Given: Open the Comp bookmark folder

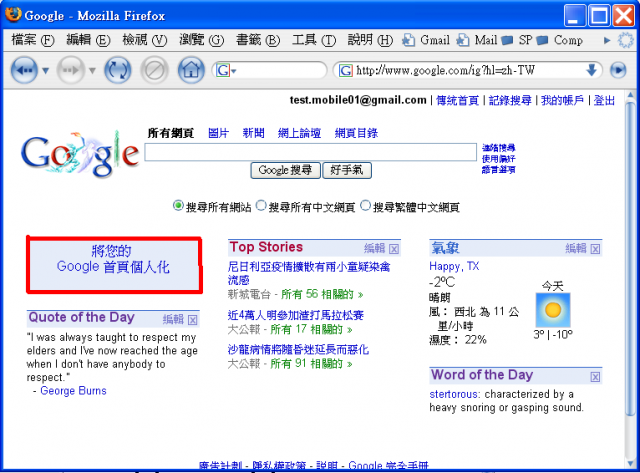Looking at the screenshot, I should pos(559,40).
